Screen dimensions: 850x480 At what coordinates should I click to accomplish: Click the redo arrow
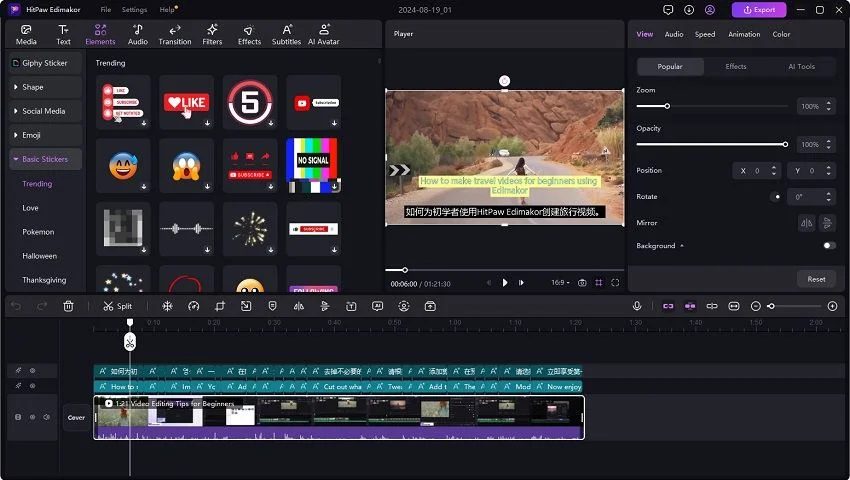(42, 306)
